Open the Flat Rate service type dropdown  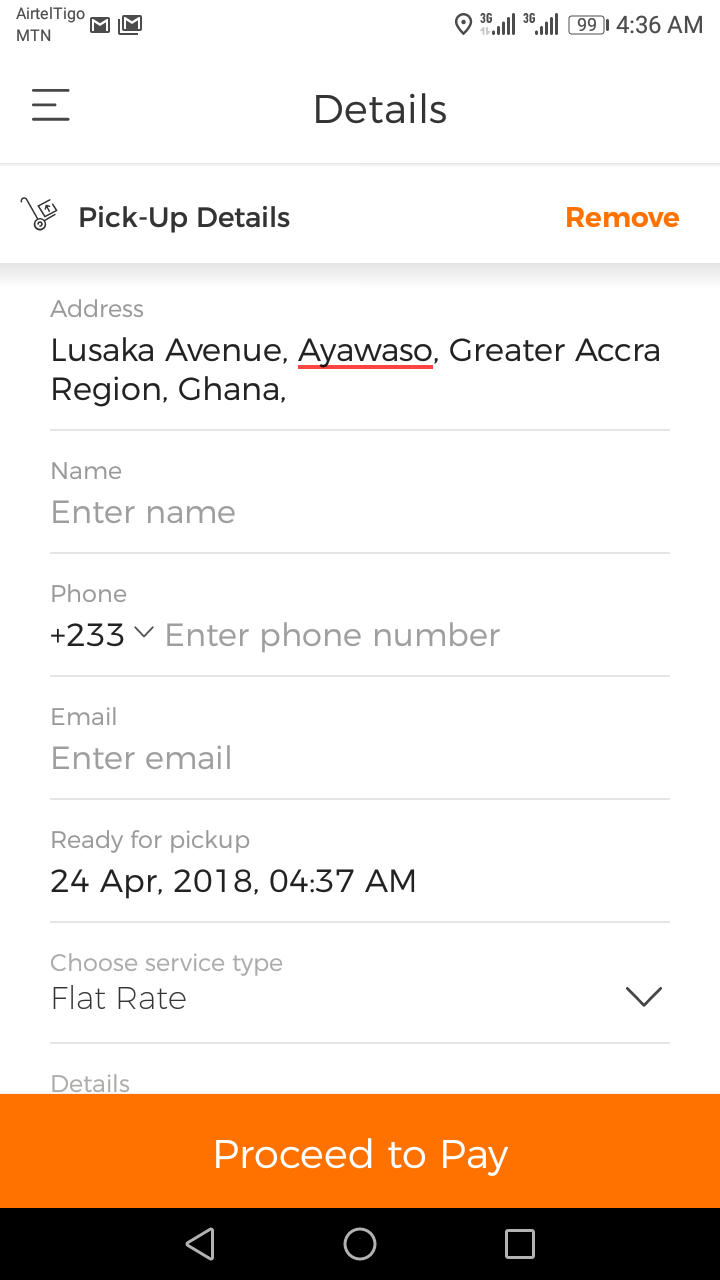pos(643,996)
